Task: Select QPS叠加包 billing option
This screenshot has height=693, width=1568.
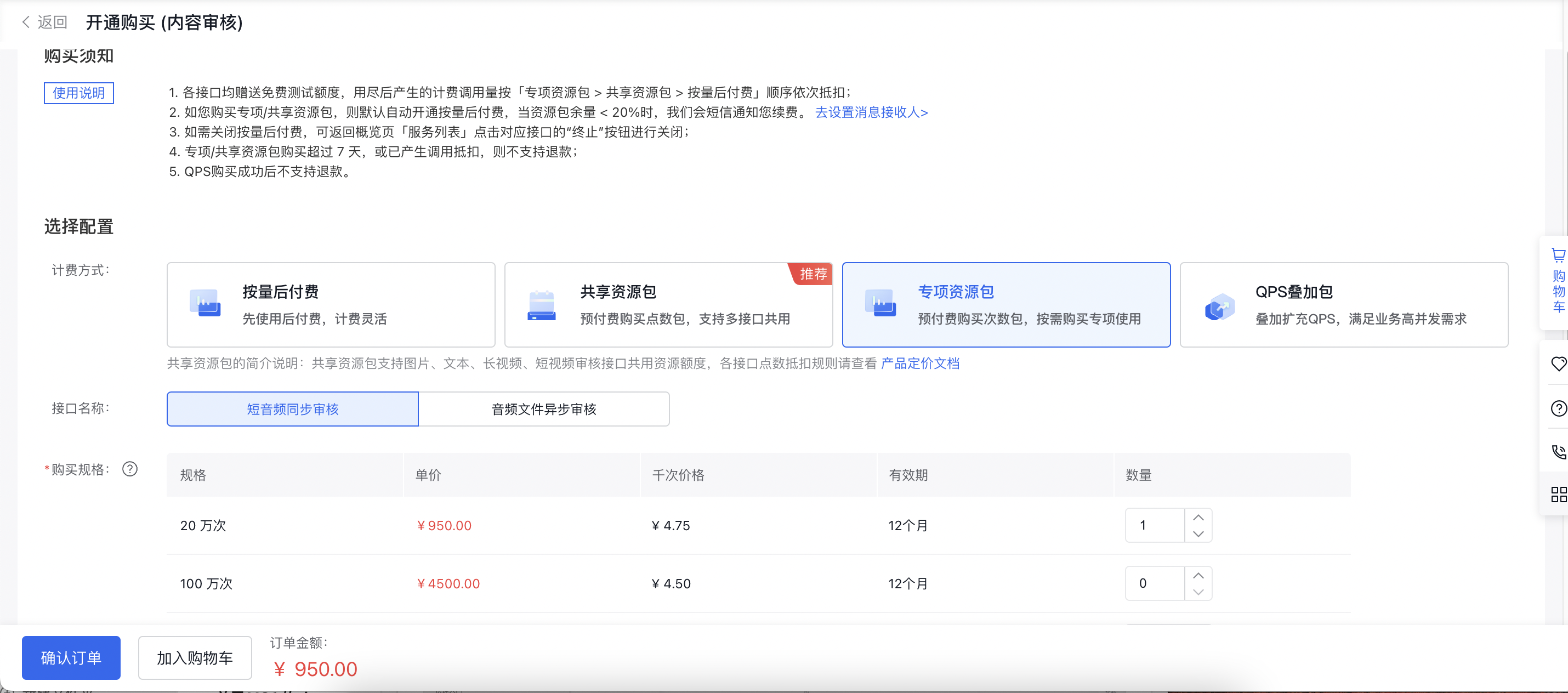Action: click(1343, 304)
